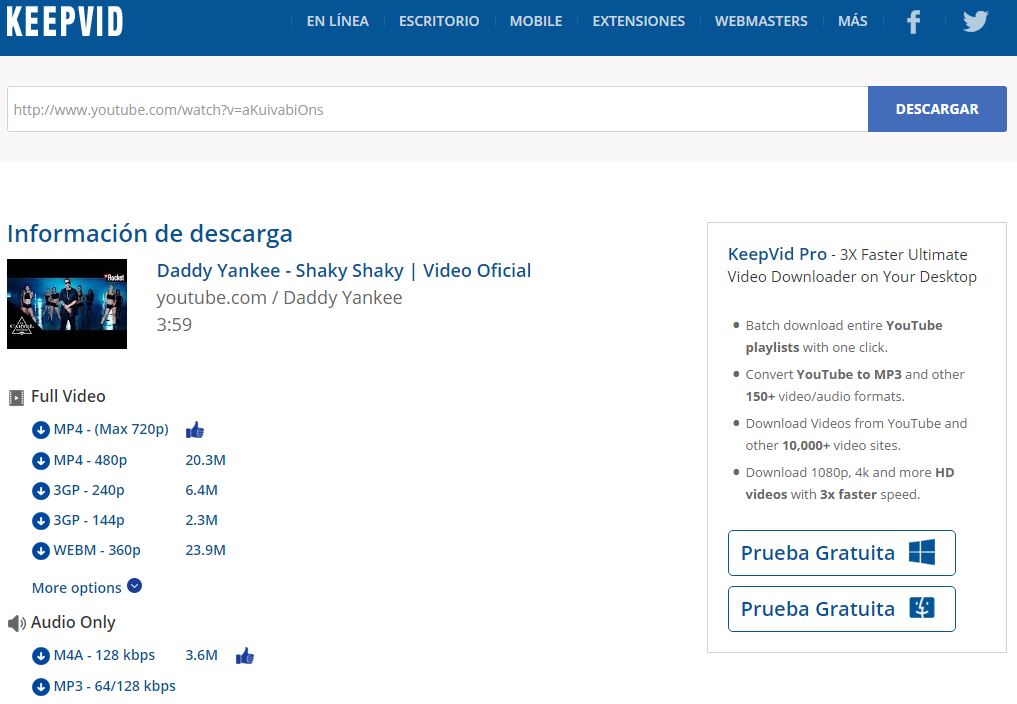1017x704 pixels.
Task: Open the Daddy Yankee - Shaky Shaky video title link
Action: [x=344, y=271]
